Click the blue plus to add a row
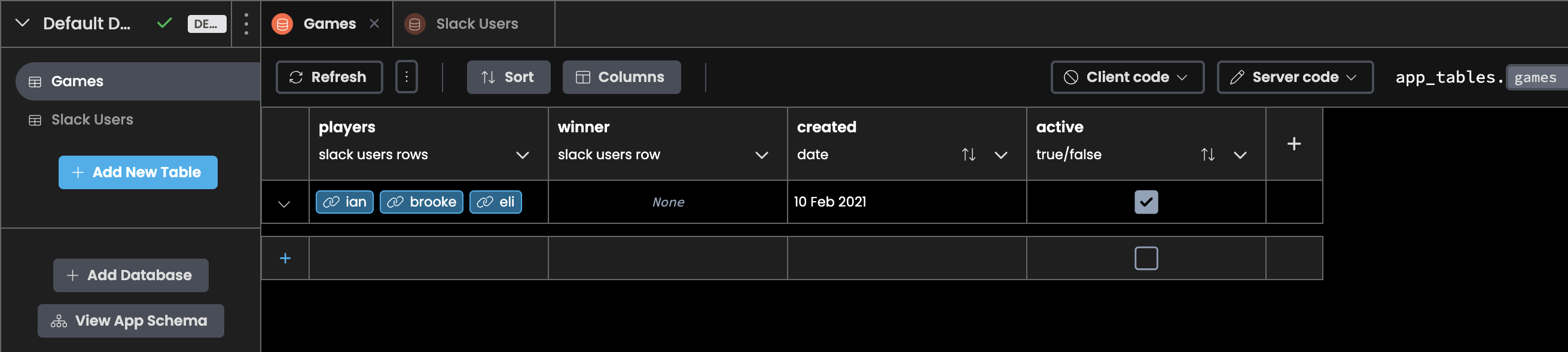The width and height of the screenshot is (1568, 352). (285, 258)
